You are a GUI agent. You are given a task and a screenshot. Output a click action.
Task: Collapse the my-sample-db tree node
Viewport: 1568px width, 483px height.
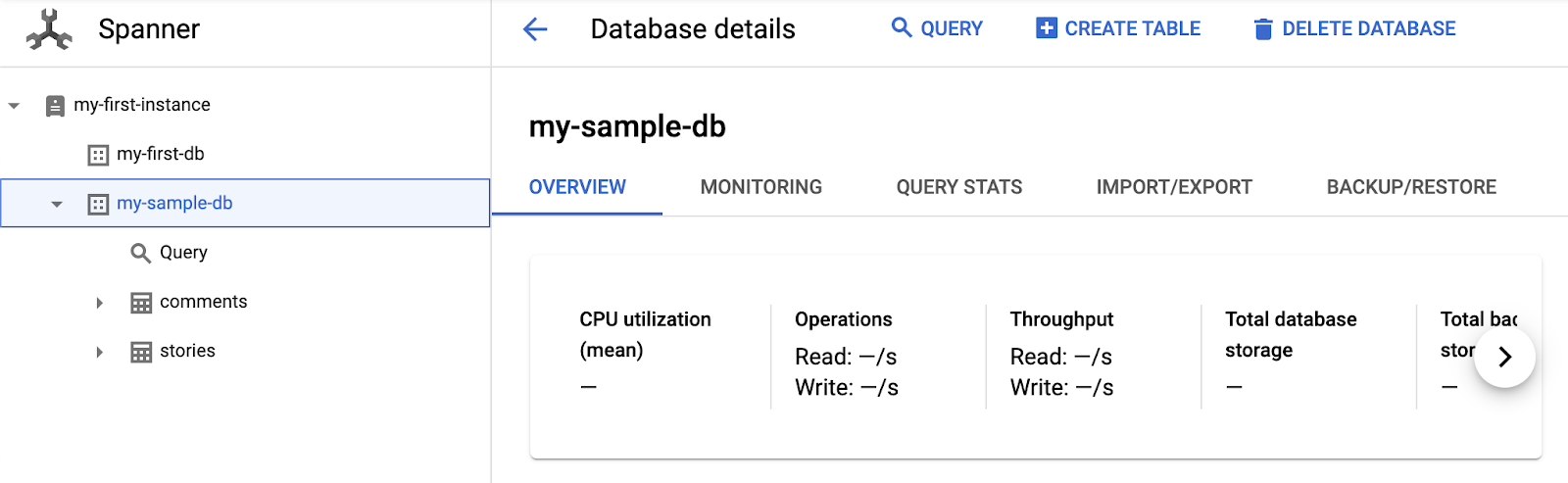[x=57, y=204]
